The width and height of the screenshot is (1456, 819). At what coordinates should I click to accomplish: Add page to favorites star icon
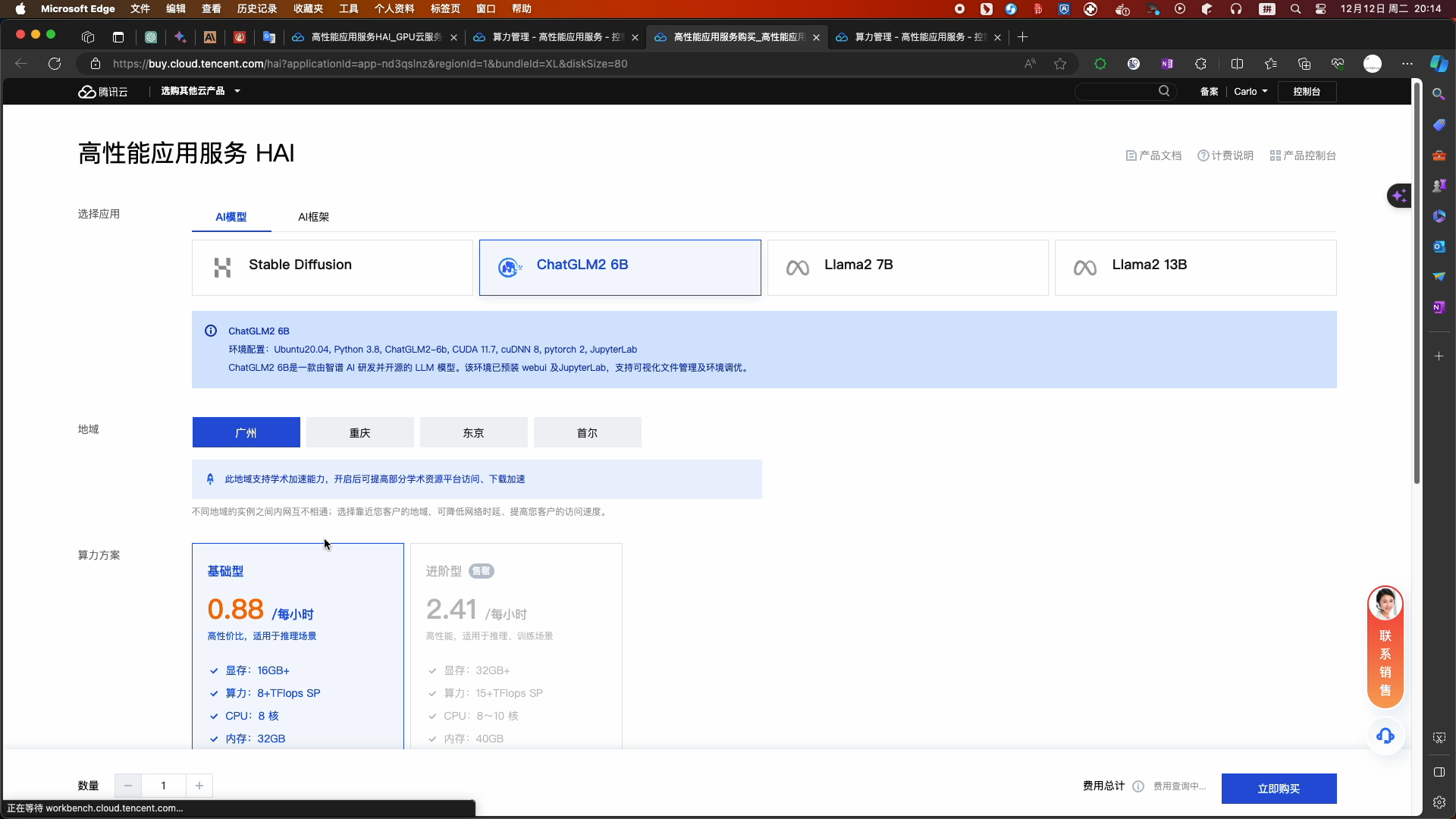point(1060,64)
